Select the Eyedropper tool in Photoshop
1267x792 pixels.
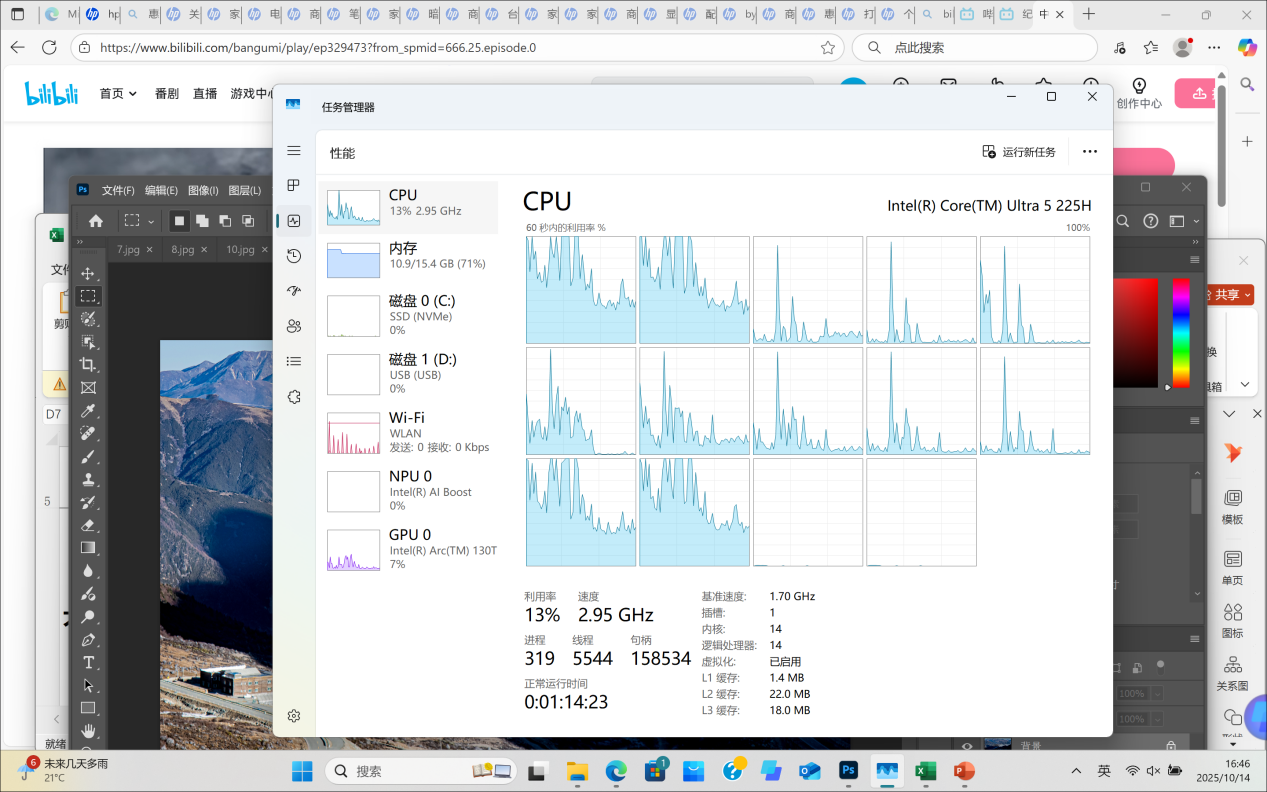[88, 411]
